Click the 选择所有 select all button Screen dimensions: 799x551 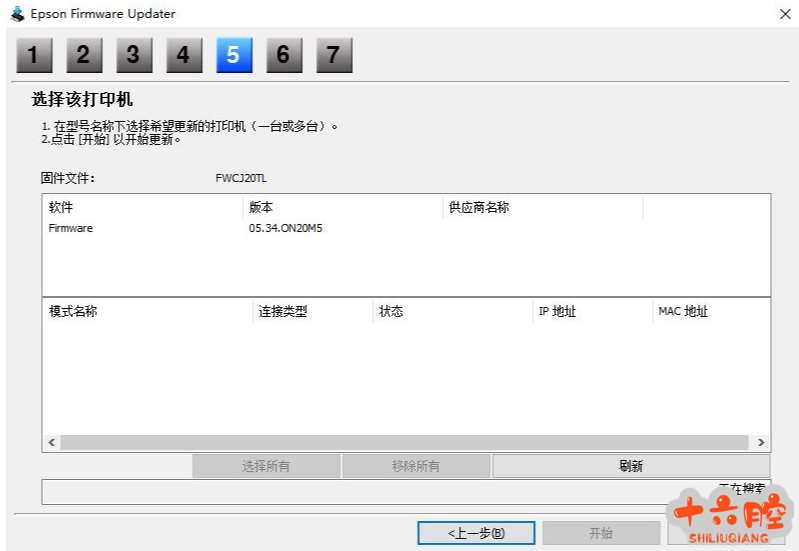[x=266, y=466]
